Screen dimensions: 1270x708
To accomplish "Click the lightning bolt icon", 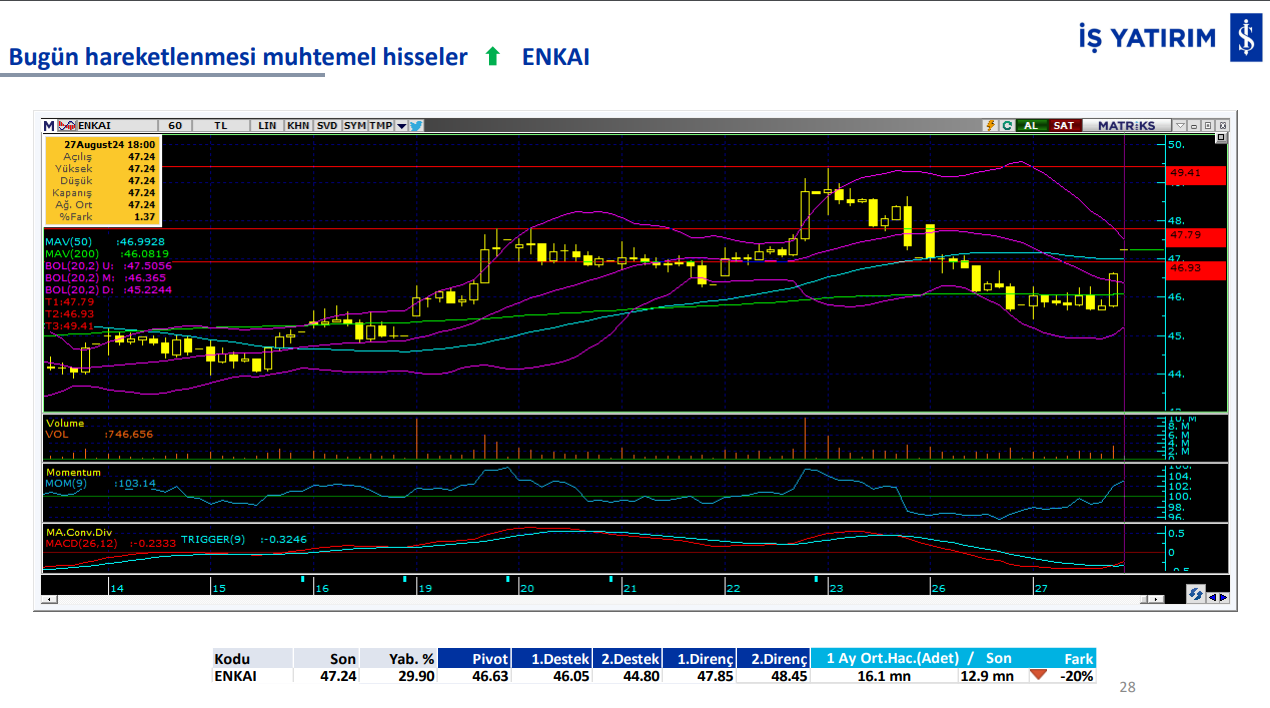I will [990, 126].
